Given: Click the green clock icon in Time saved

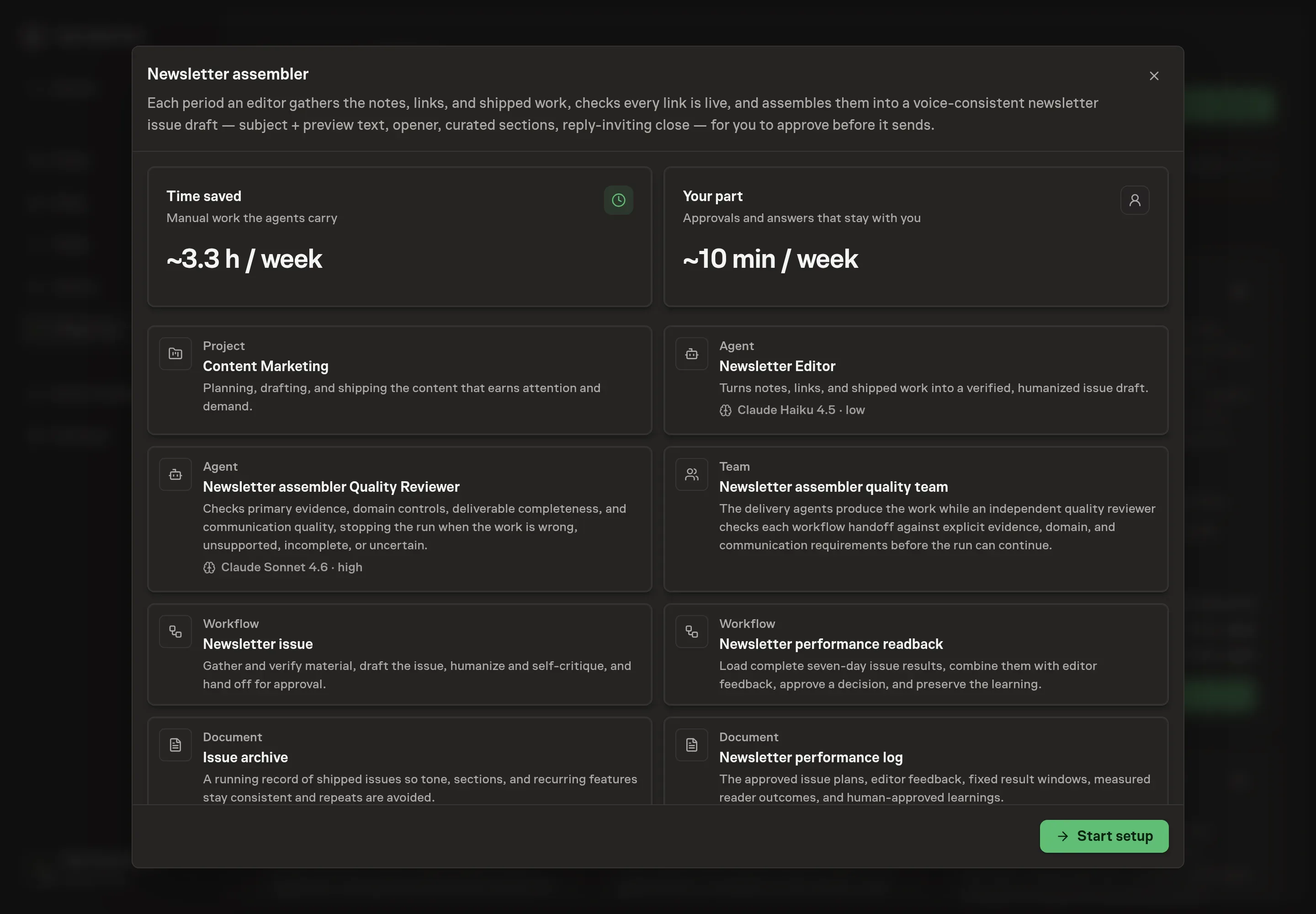Looking at the screenshot, I should pyautogui.click(x=619, y=200).
